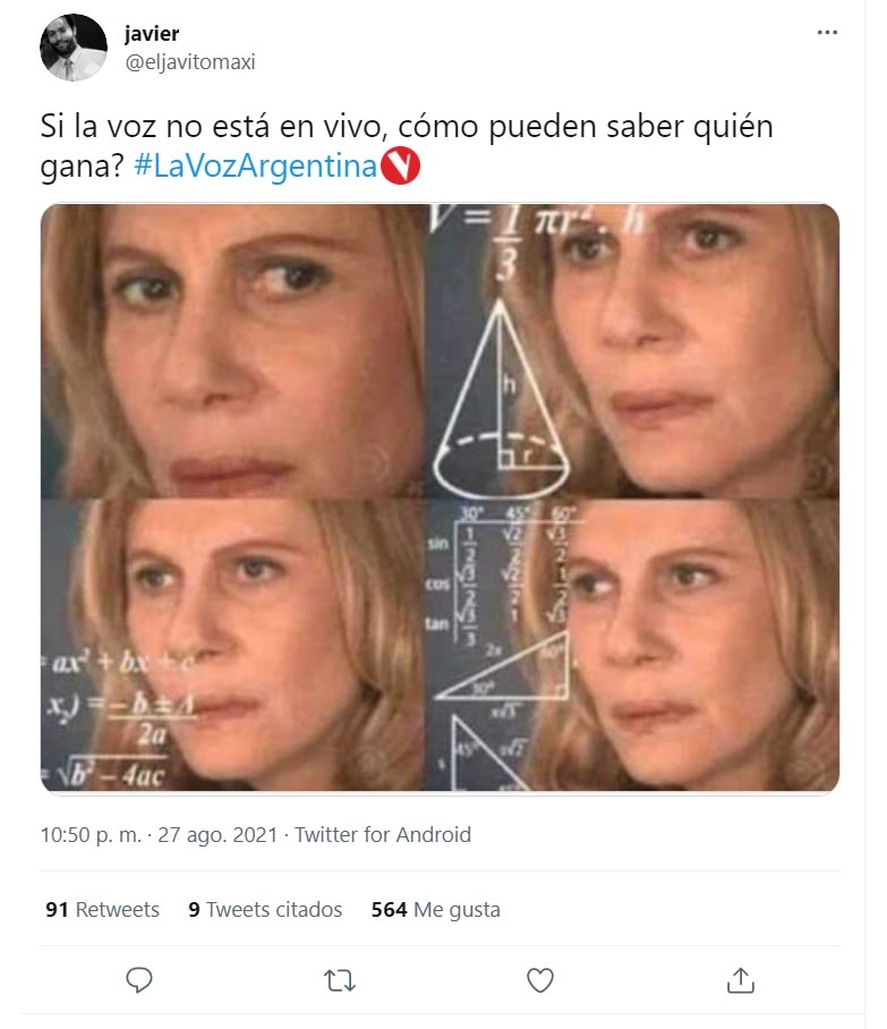
Task: Open the javier display name
Action: point(152,33)
